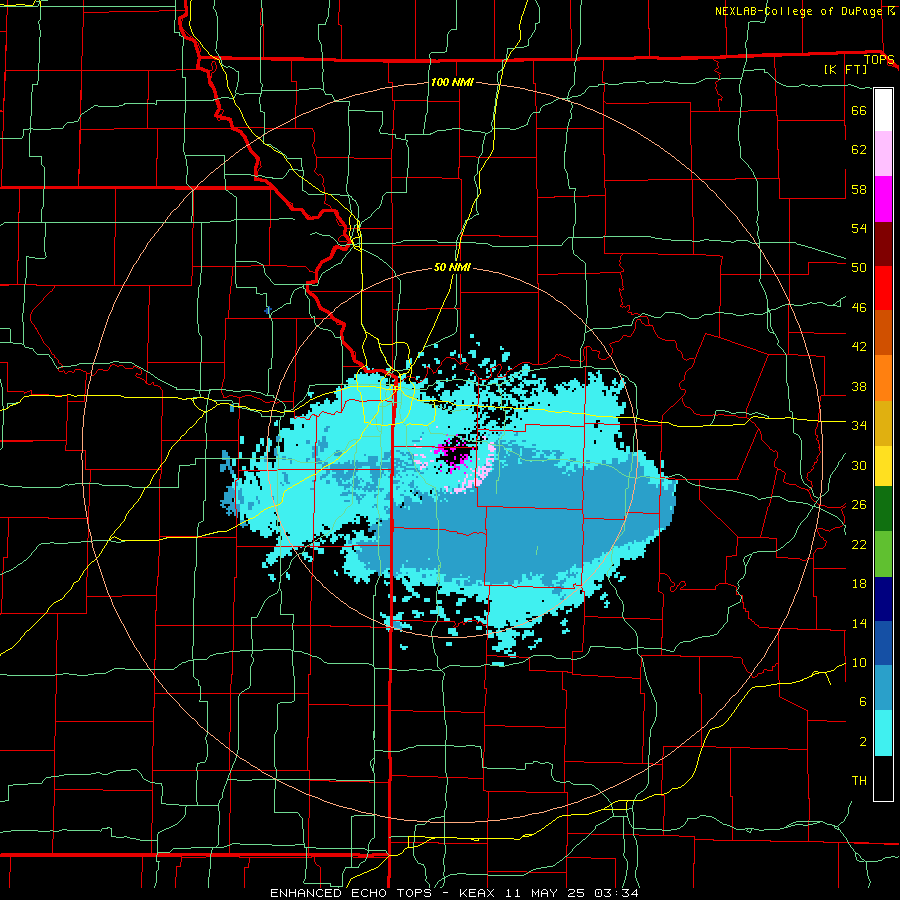Screen dimensions: 900x900
Task: Click the navy blue legend swatch
Action: click(x=883, y=599)
